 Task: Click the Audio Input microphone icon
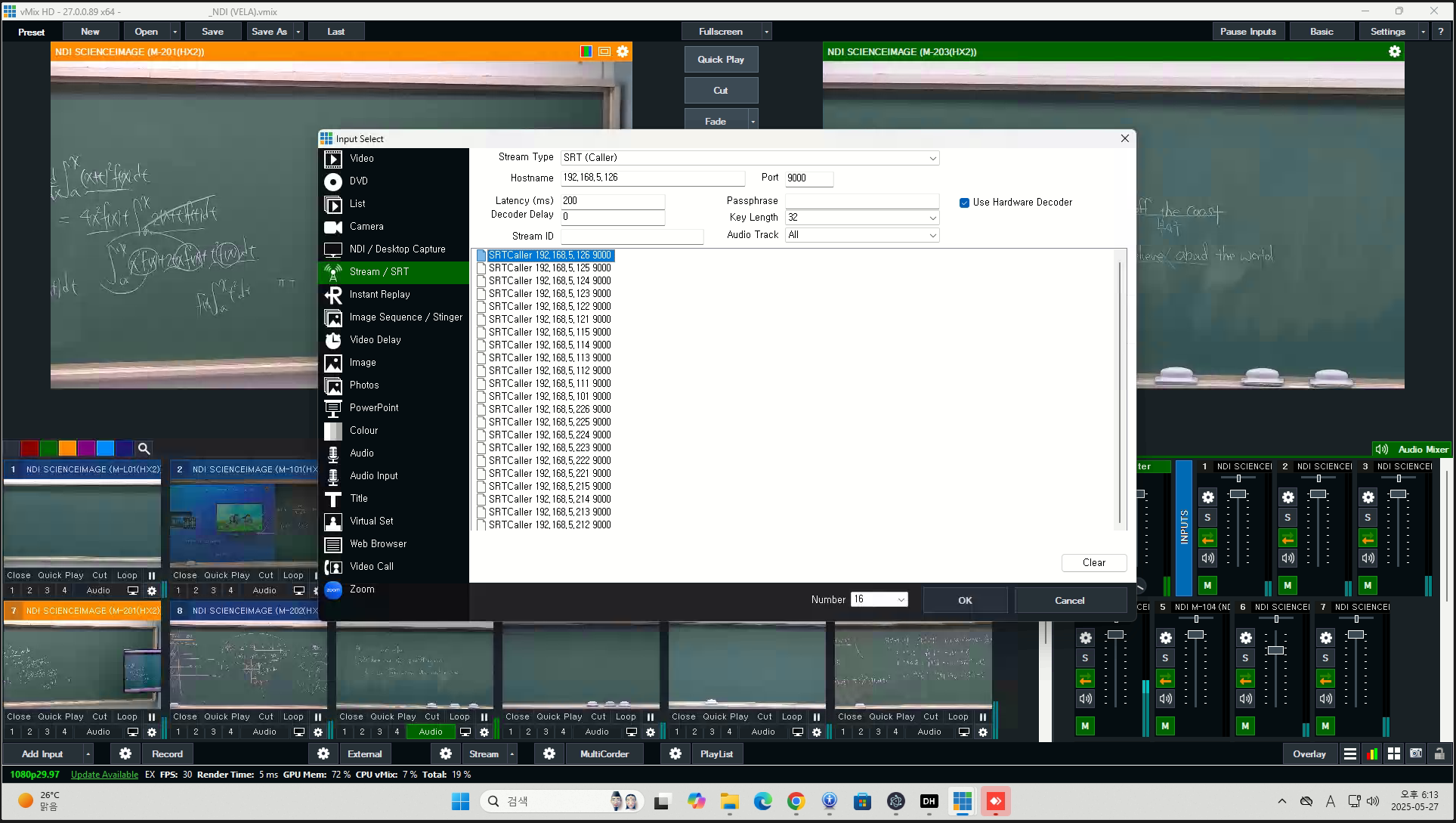333,476
